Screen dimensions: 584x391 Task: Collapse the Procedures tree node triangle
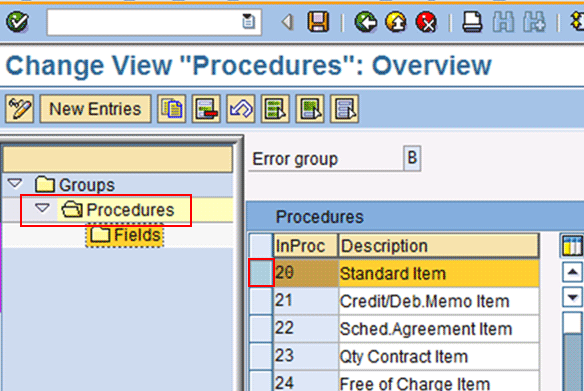[42, 208]
